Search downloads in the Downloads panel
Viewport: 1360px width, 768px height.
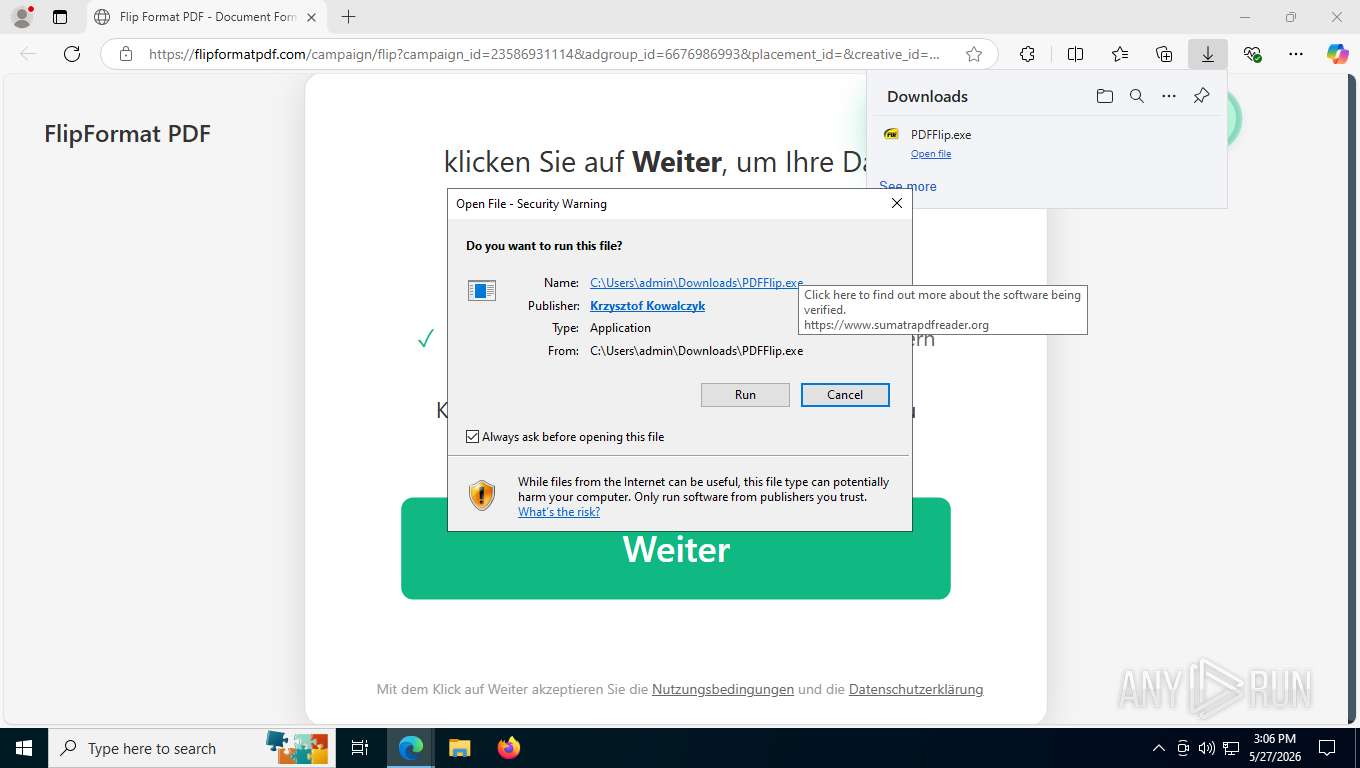tap(1136, 96)
